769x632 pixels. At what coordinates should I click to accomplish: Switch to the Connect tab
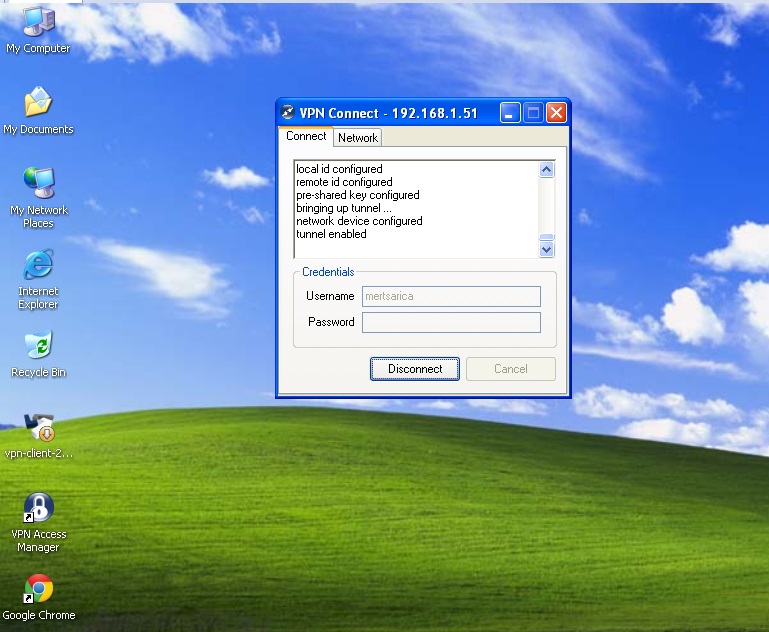coord(306,136)
